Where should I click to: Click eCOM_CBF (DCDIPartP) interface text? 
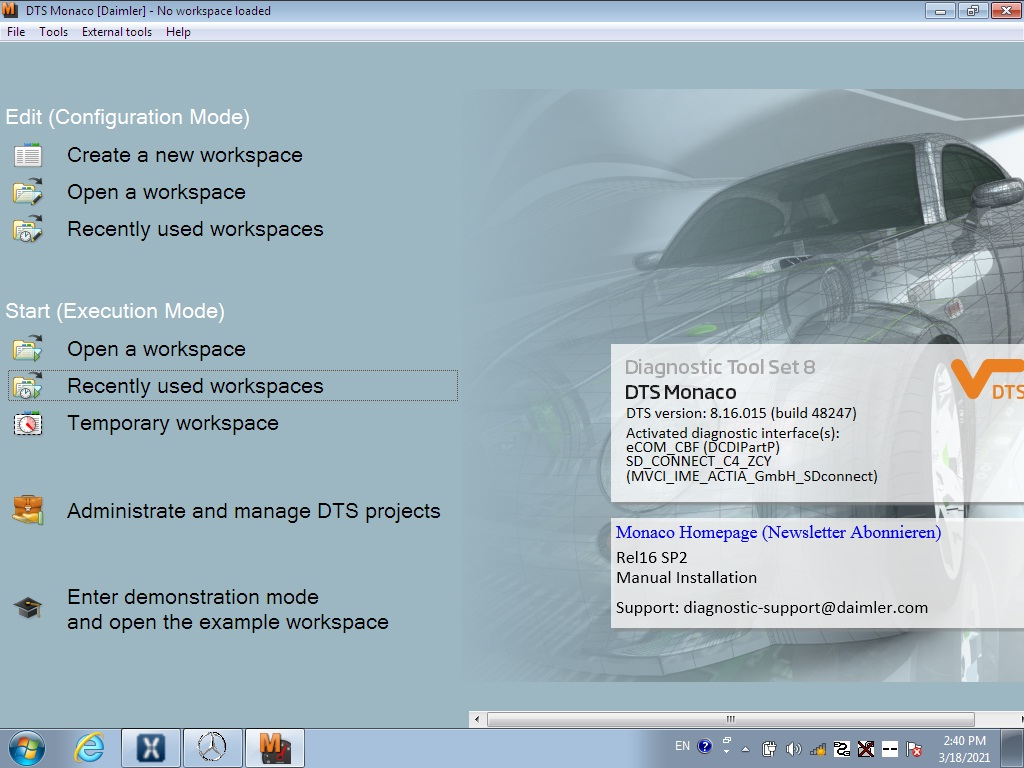tap(703, 447)
